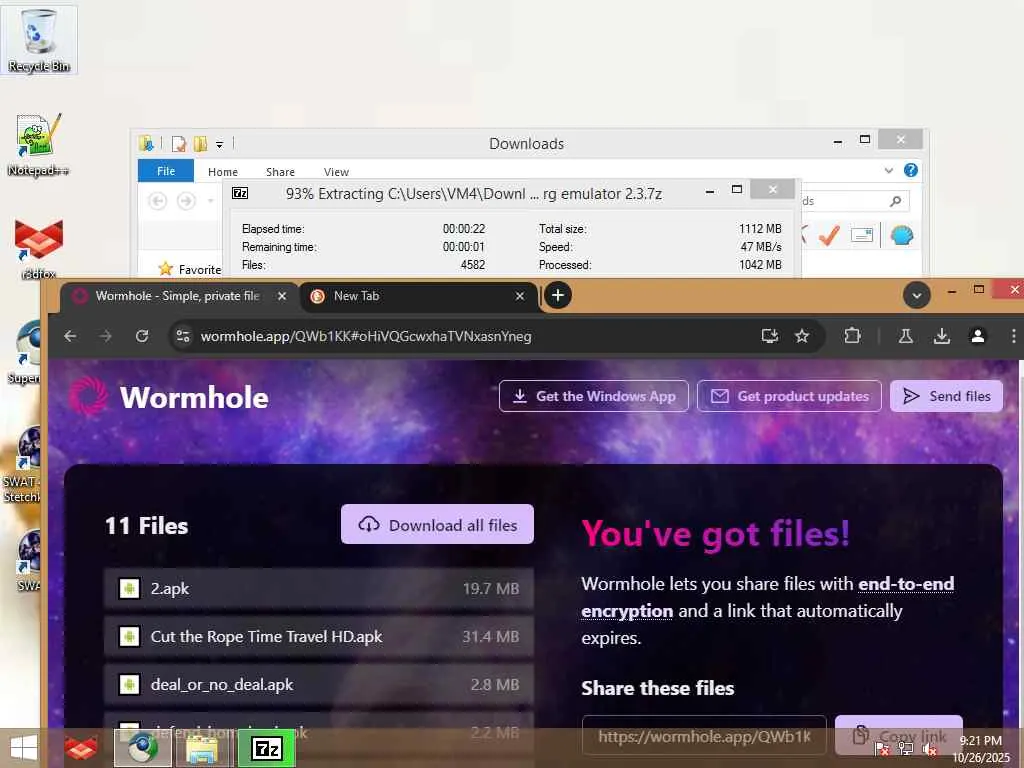The image size is (1024, 768).
Task: Select Cut the Rope Time Travel HD.apk
Action: (319, 637)
